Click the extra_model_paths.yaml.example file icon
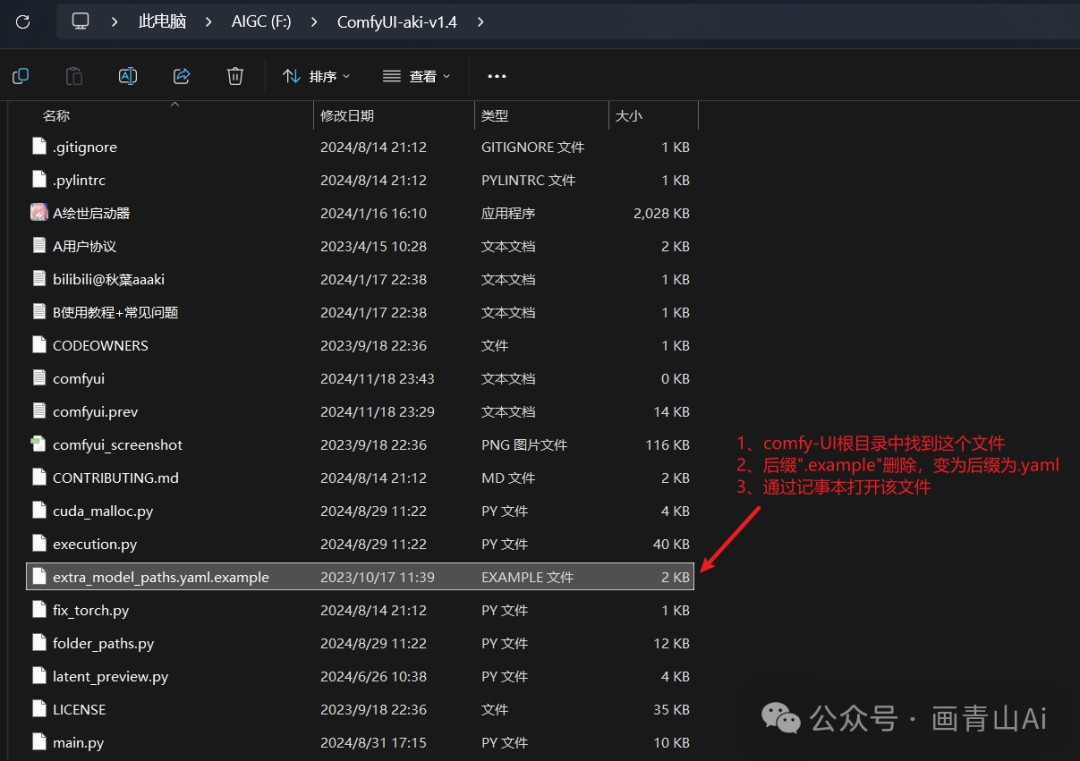1080x761 pixels. tap(39, 576)
